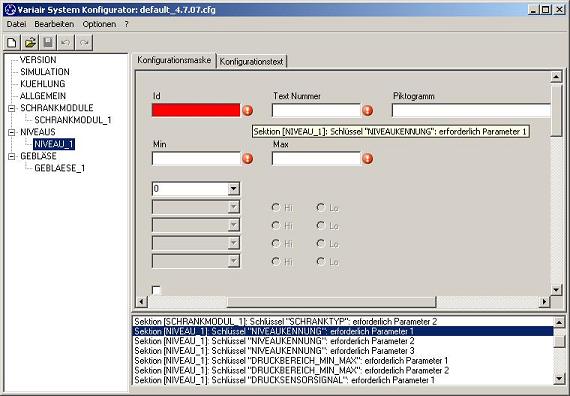Click error icon next to Text Nummer field

click(x=368, y=110)
